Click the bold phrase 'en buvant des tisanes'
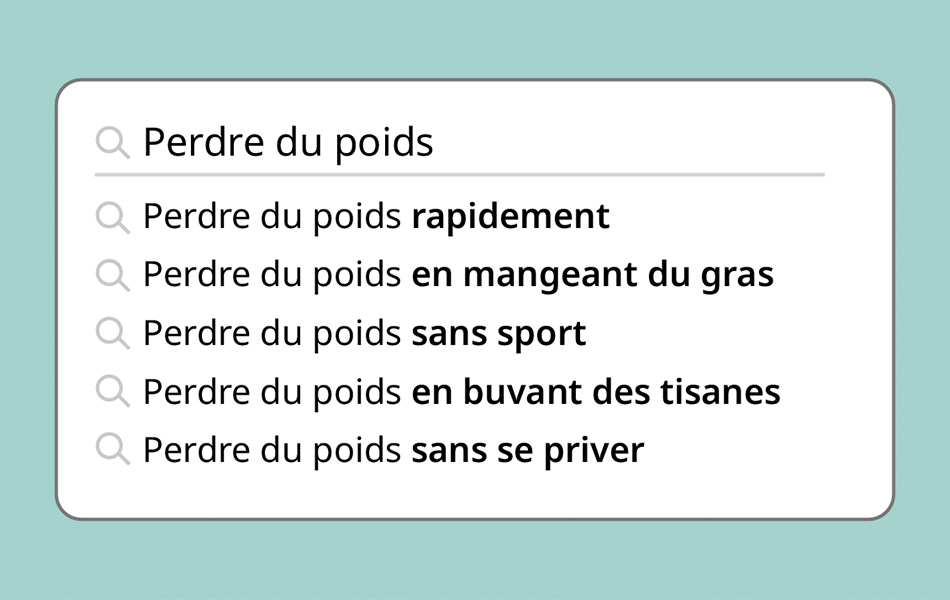The height and width of the screenshot is (600, 950). (596, 392)
